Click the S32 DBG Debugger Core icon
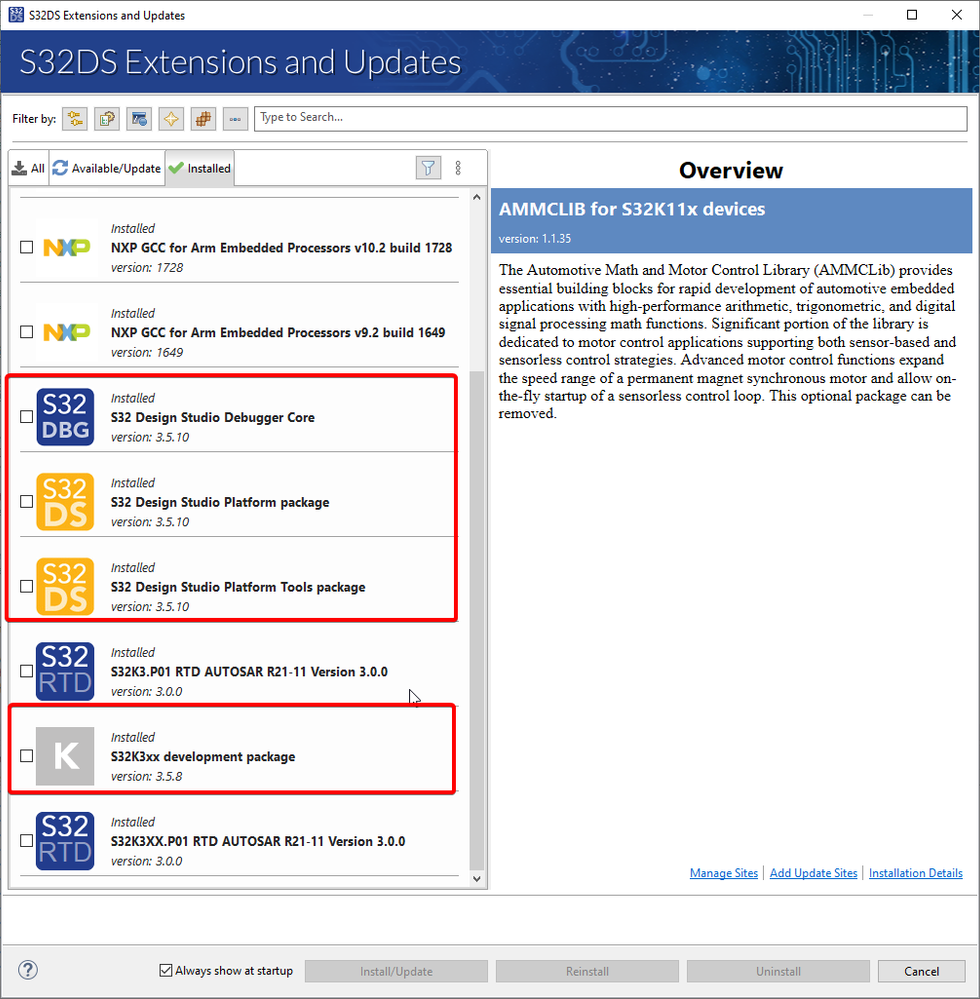Image resolution: width=980 pixels, height=999 pixels. [65, 417]
